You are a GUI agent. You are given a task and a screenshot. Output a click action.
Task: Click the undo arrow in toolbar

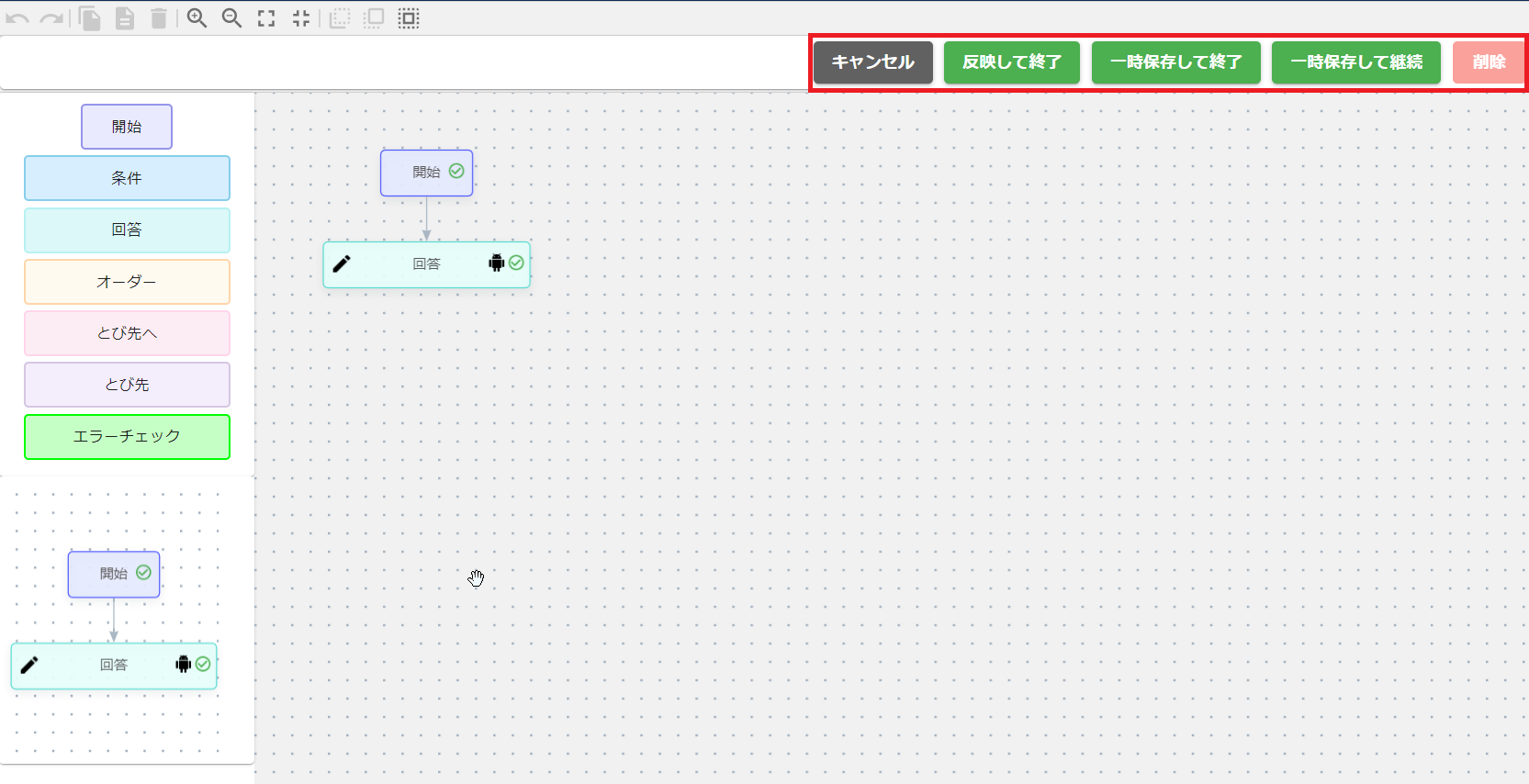click(x=17, y=18)
